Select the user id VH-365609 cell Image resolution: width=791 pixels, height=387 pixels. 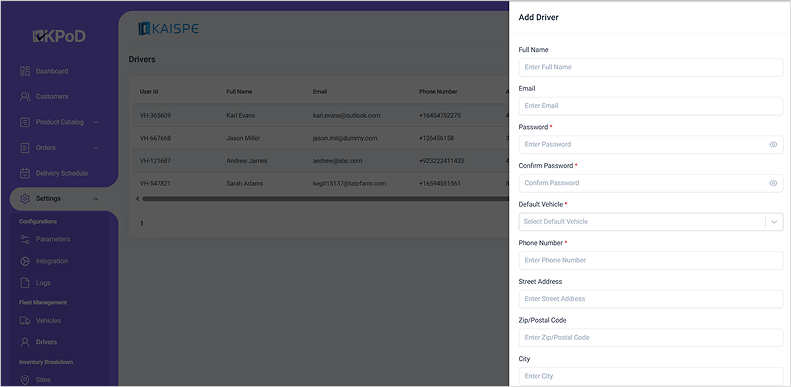(155, 116)
